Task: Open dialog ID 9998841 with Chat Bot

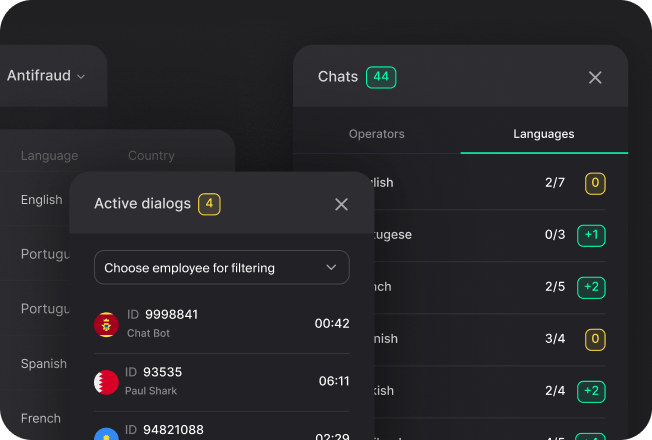Action: pyautogui.click(x=220, y=323)
